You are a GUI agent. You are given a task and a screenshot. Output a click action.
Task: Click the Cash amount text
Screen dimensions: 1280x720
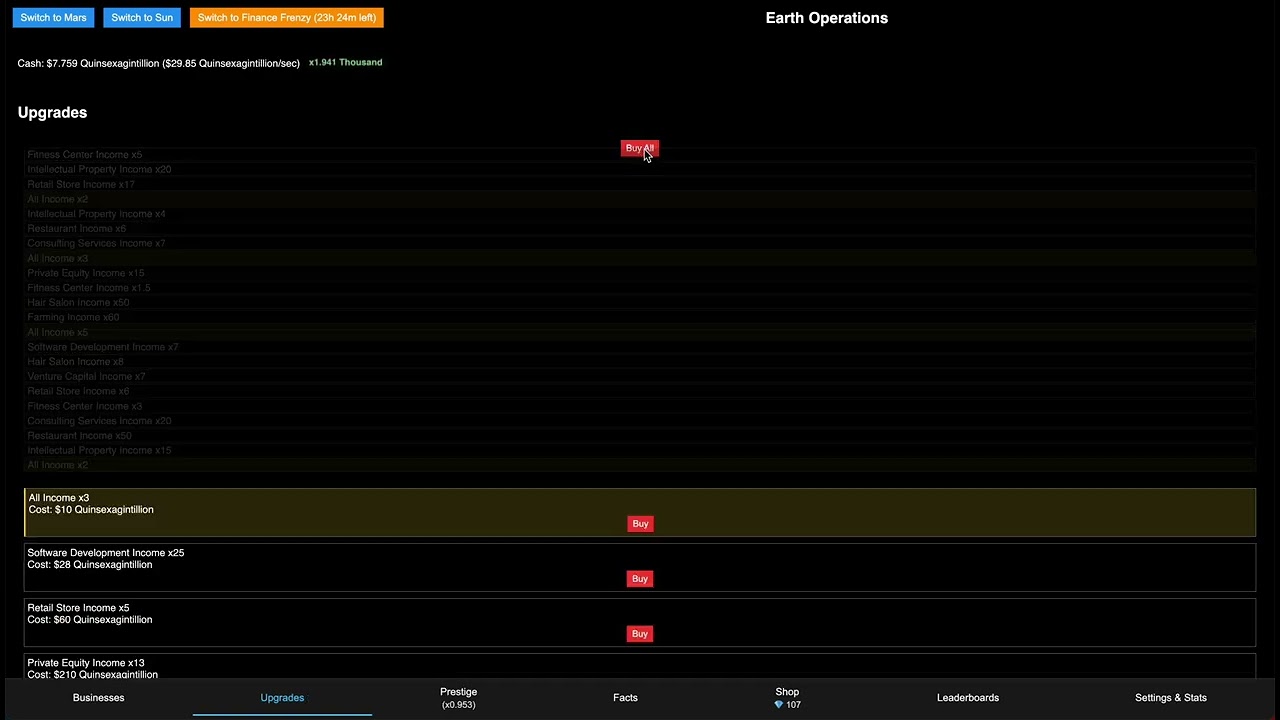tap(158, 63)
